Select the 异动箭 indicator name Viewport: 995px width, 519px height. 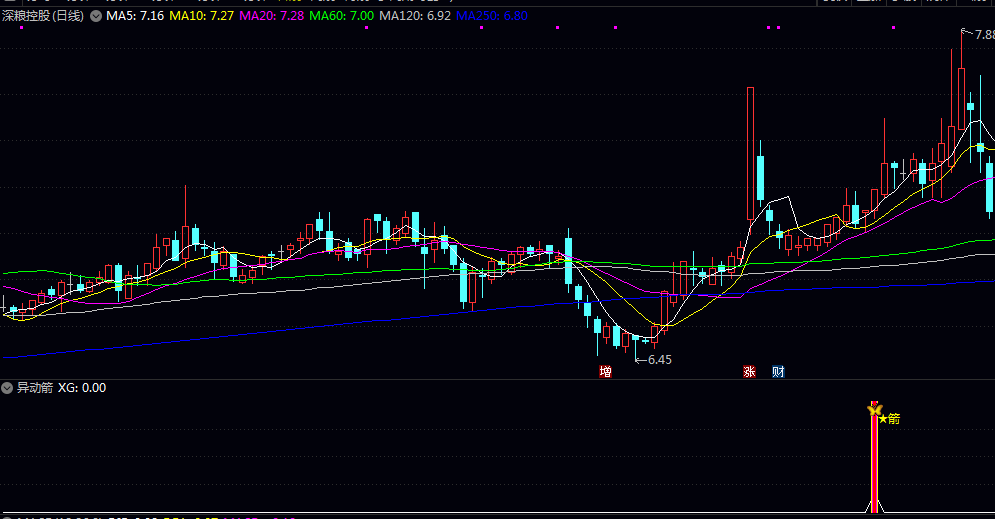[35, 388]
